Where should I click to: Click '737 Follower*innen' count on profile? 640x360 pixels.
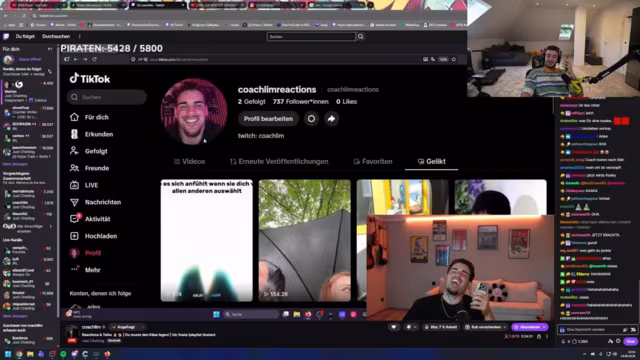[x=300, y=102]
